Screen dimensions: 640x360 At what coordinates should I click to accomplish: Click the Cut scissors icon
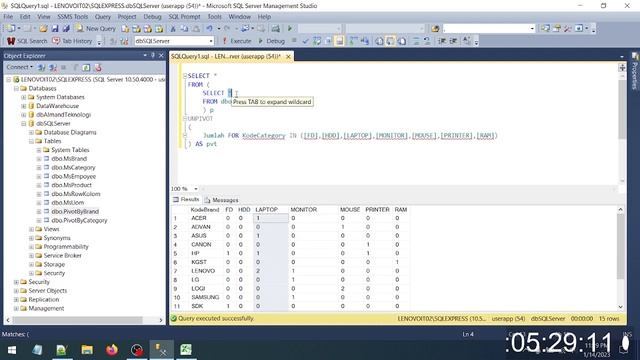pos(173,29)
